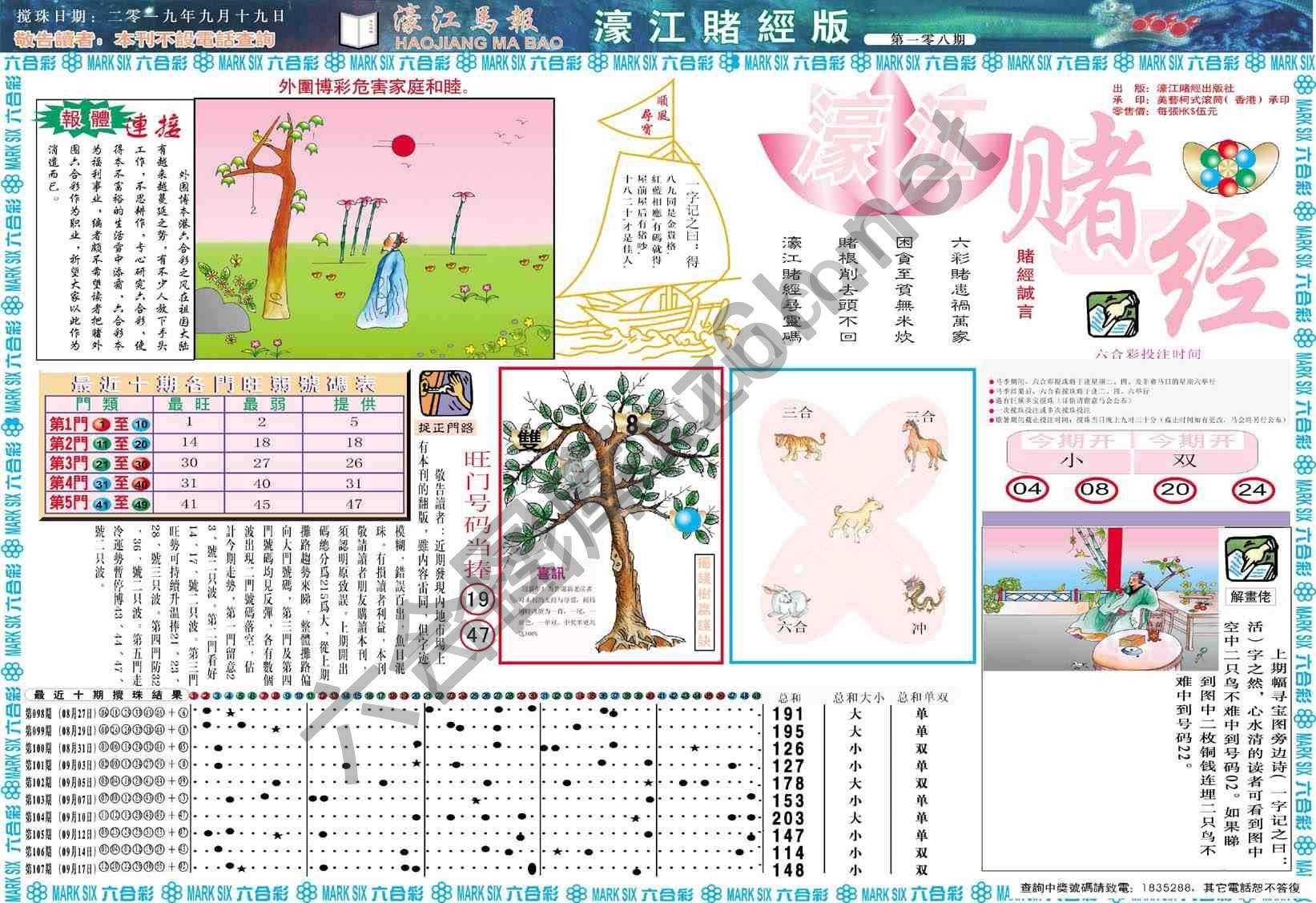This screenshot has width=1316, height=903.
Task: Click circled hot number 19
Action: [478, 599]
